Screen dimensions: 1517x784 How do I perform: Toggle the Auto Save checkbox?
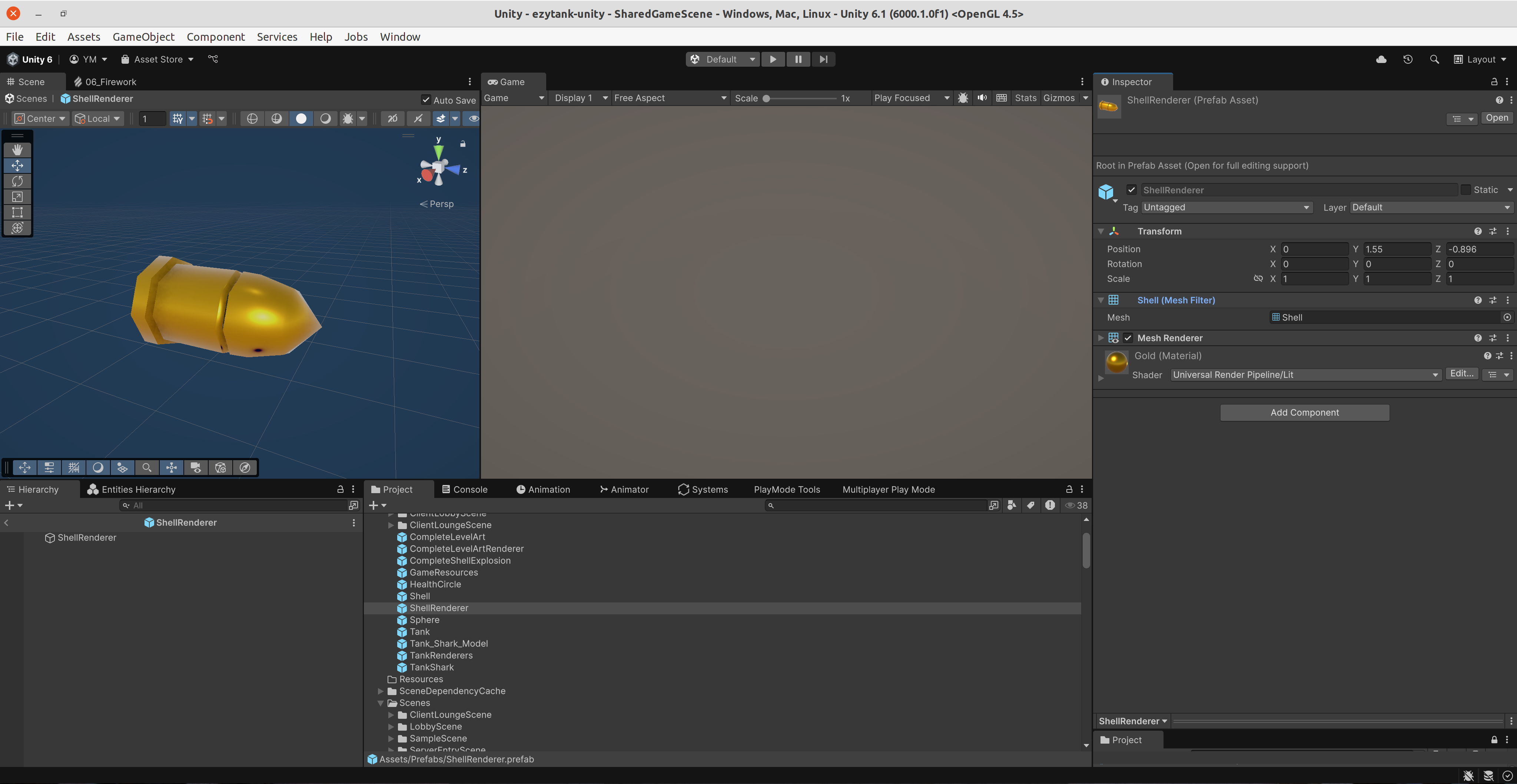[426, 99]
